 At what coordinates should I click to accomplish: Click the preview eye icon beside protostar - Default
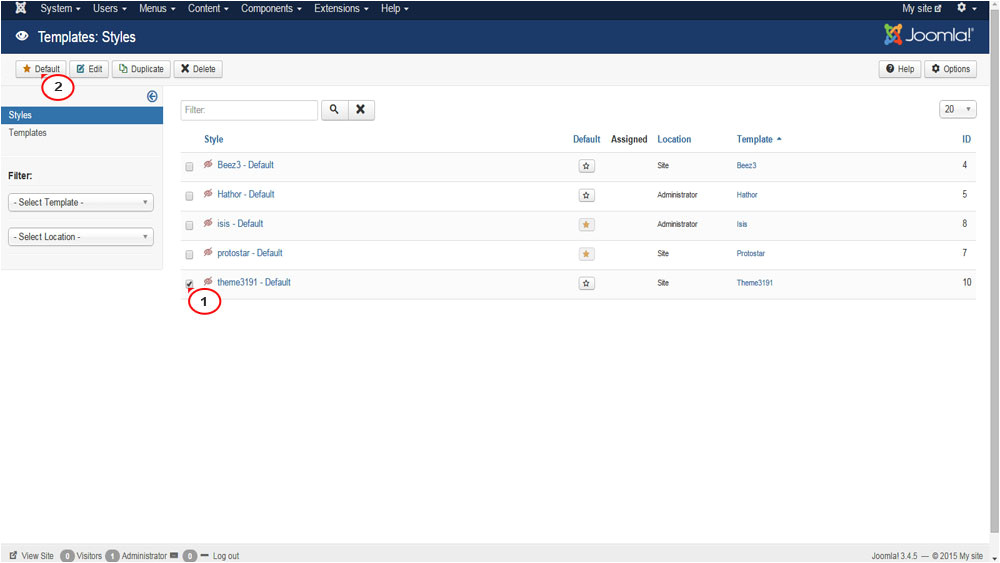[x=208, y=252]
